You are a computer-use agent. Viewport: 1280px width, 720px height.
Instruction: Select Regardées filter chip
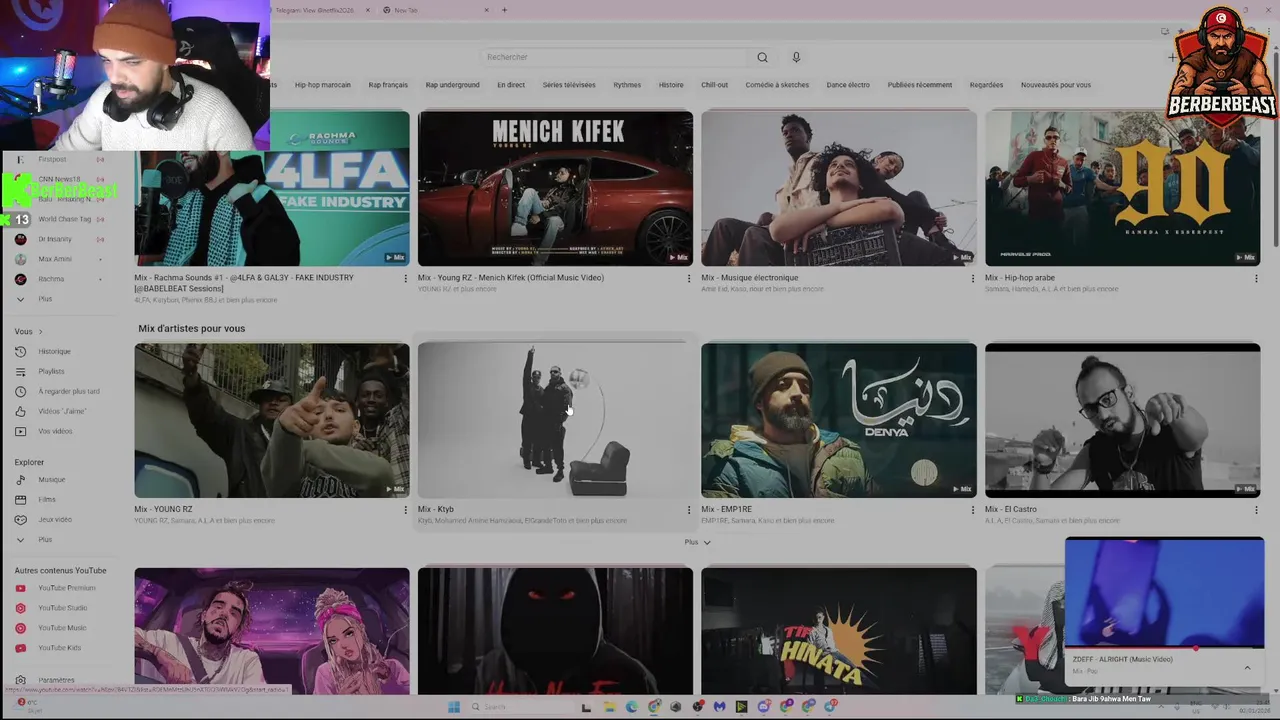coord(986,85)
